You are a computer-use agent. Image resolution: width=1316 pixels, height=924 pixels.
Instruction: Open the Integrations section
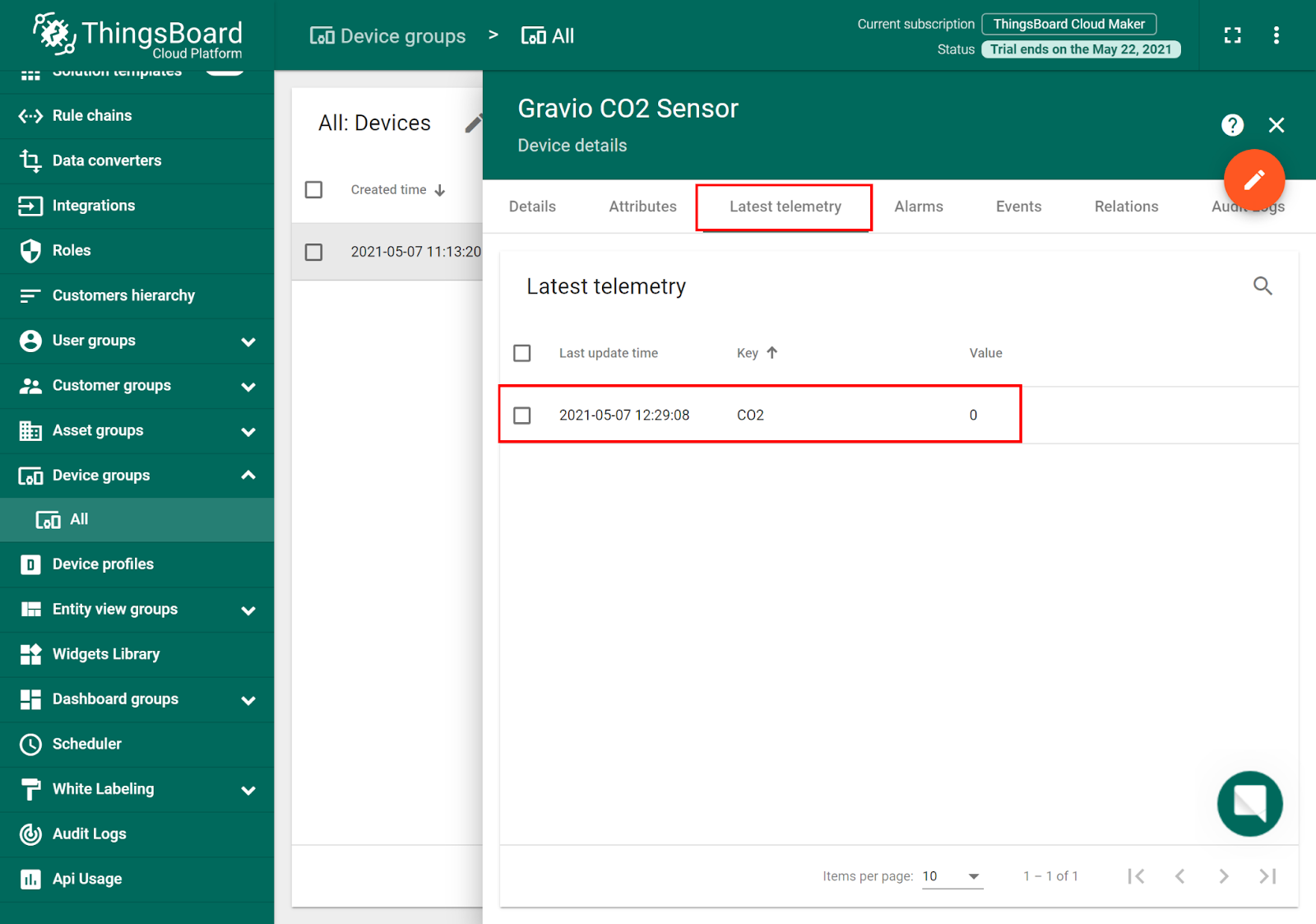pos(93,205)
